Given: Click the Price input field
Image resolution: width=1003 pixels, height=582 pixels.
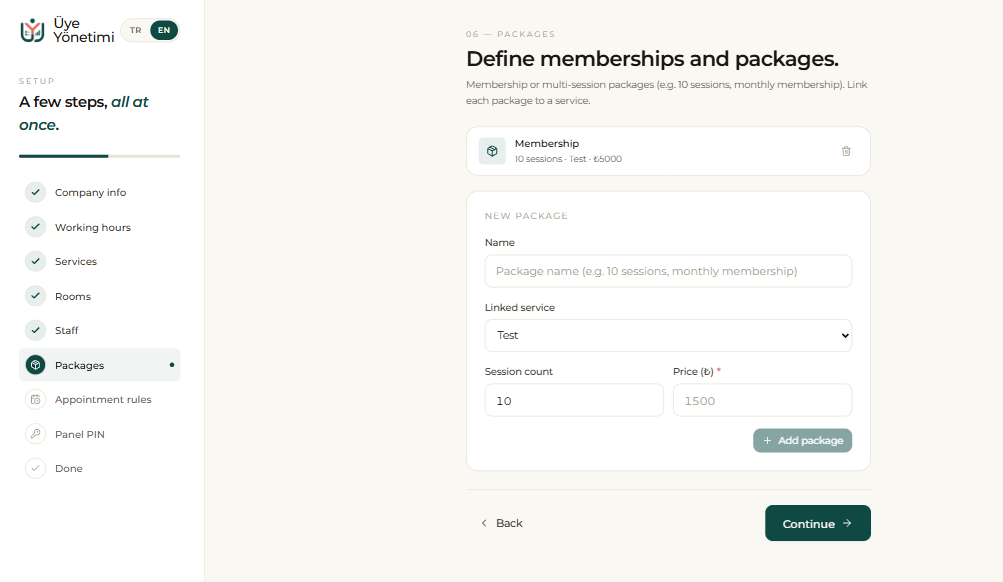Looking at the screenshot, I should click(x=762, y=400).
